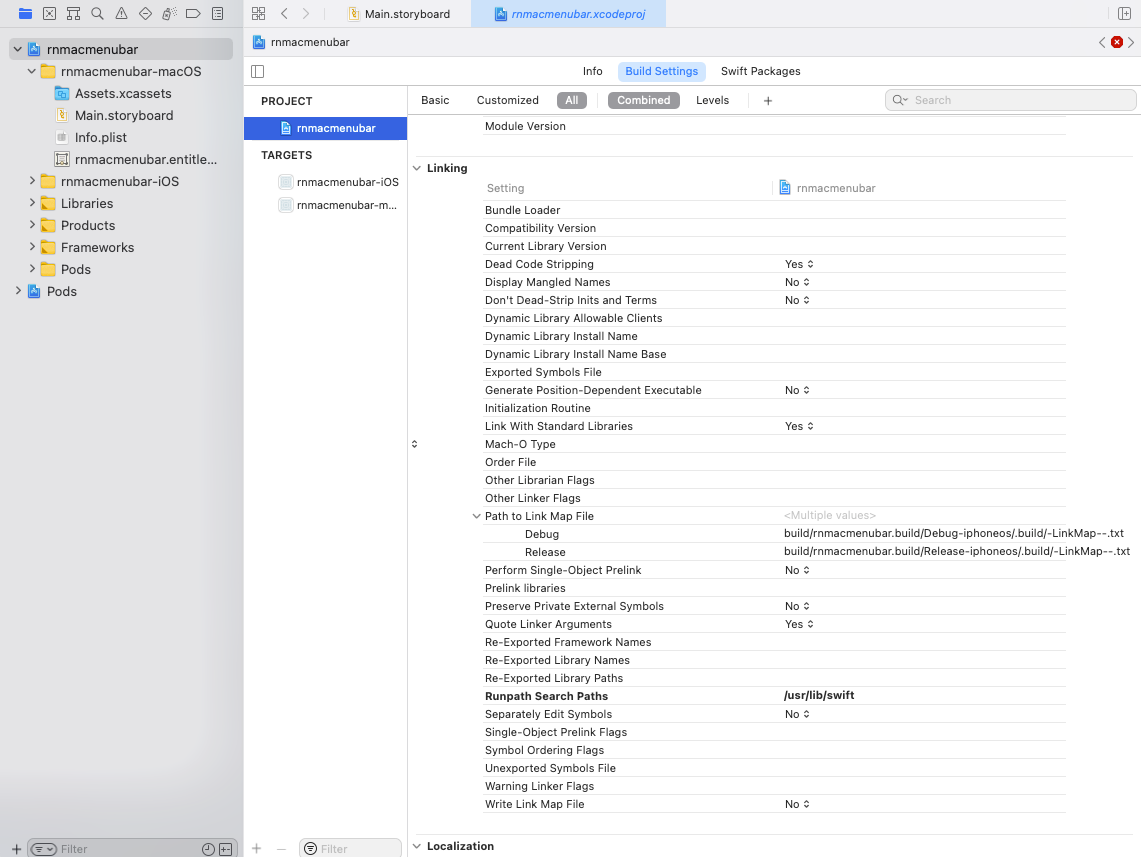Click the add build setting plus
The height and width of the screenshot is (857, 1141).
[768, 100]
